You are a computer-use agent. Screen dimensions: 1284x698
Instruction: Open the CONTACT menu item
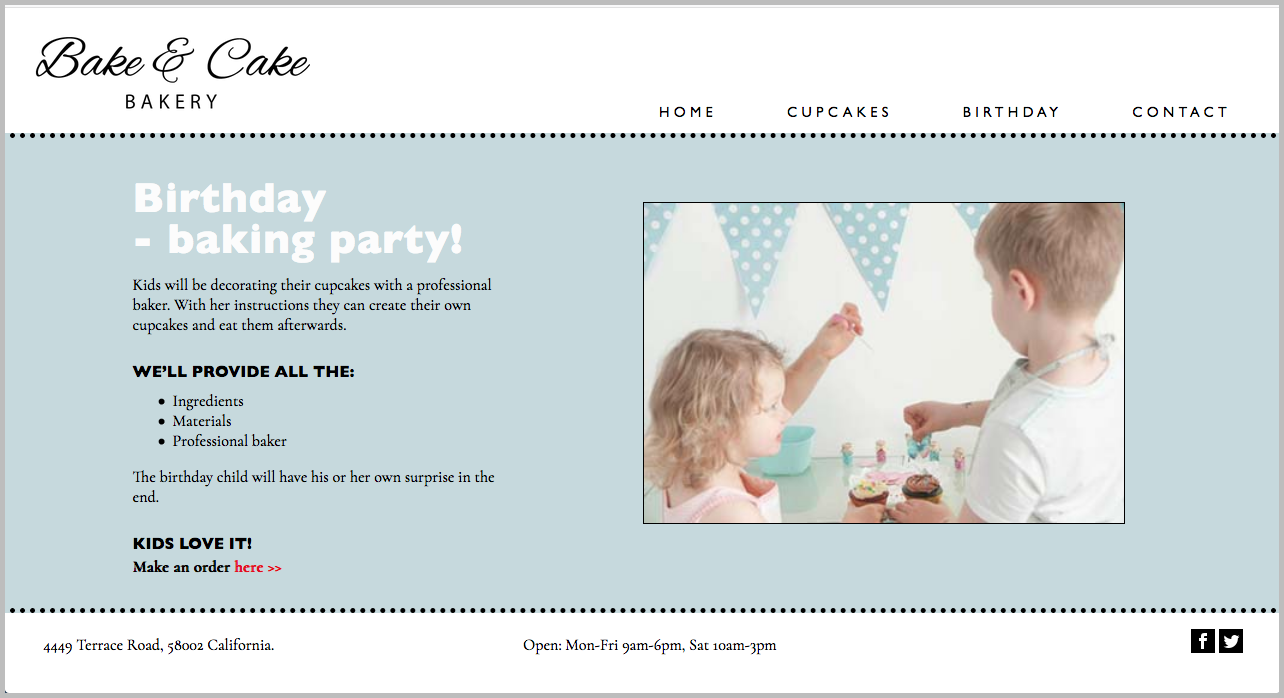coord(1180,112)
